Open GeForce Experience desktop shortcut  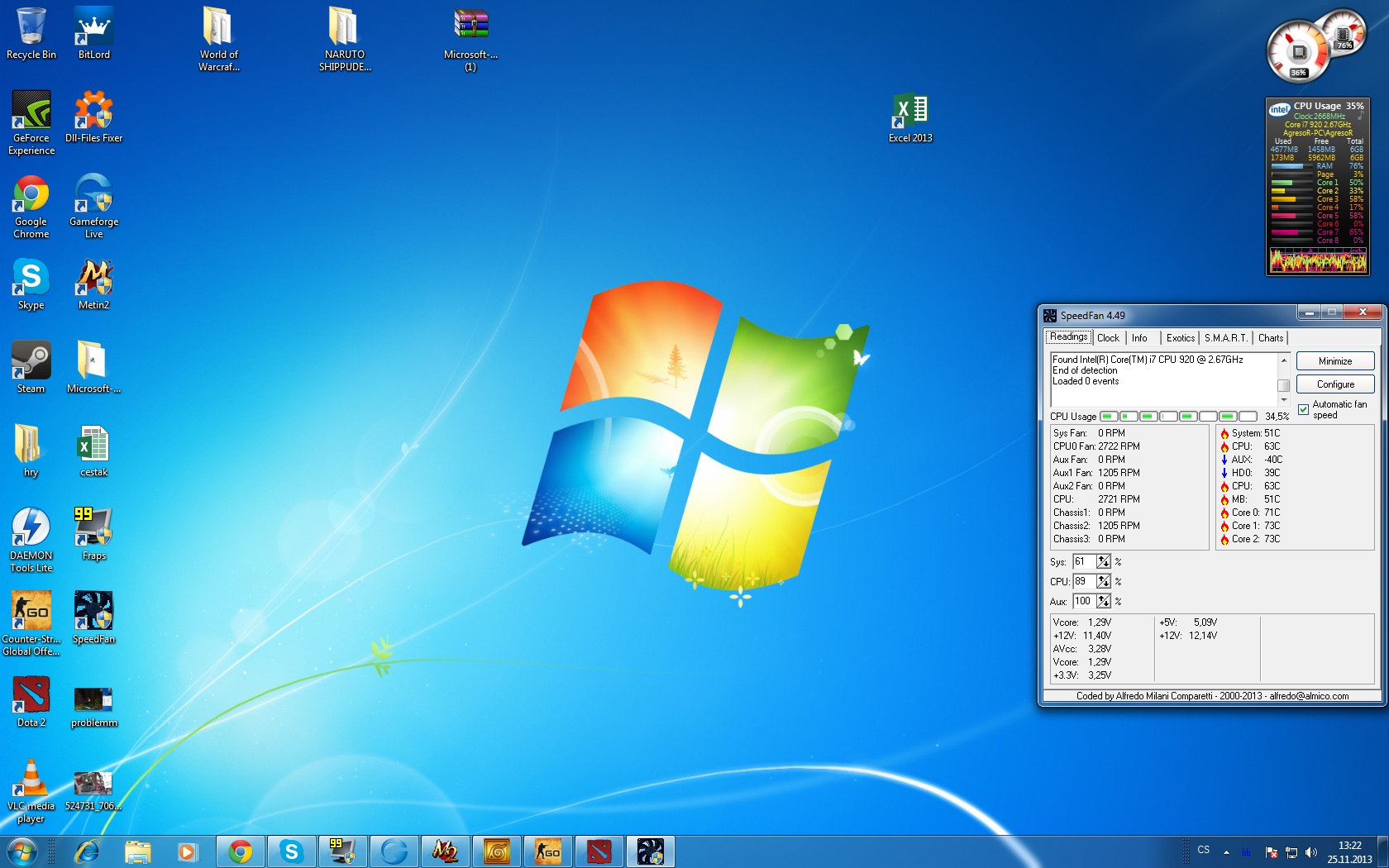pyautogui.click(x=31, y=122)
